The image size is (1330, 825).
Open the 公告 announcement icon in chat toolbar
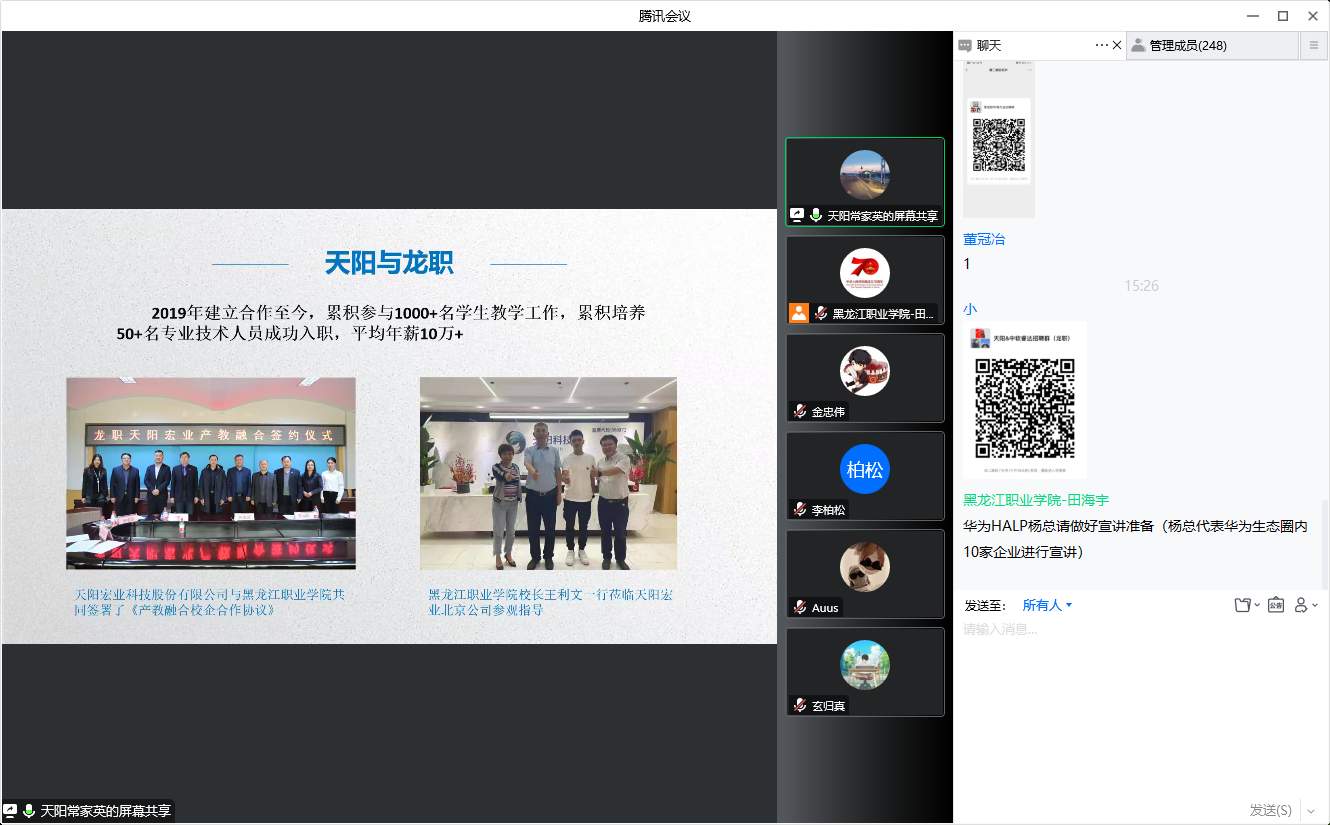pos(1276,605)
